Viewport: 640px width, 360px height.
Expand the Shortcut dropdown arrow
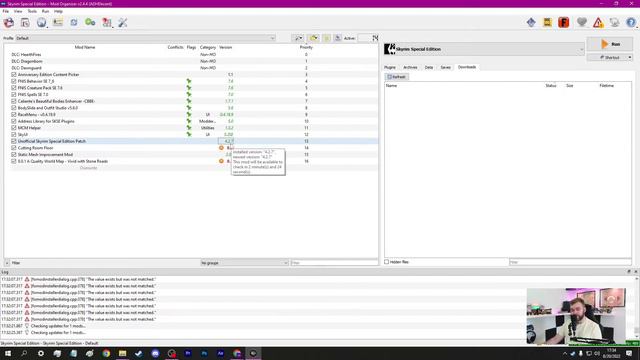tap(630, 58)
